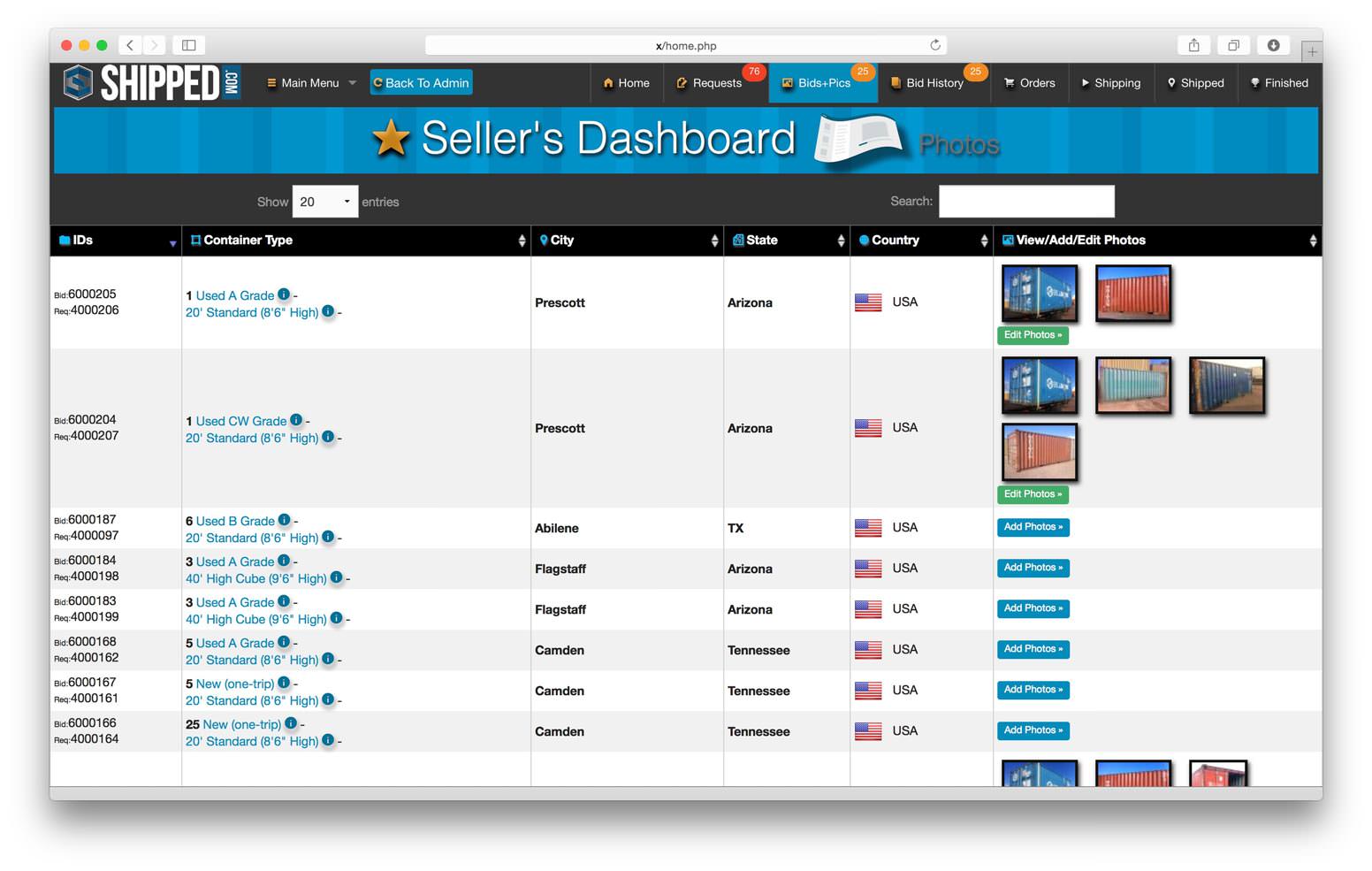Click info icon next to Used CW Grade
The height and width of the screenshot is (871, 1372).
pyautogui.click(x=296, y=420)
